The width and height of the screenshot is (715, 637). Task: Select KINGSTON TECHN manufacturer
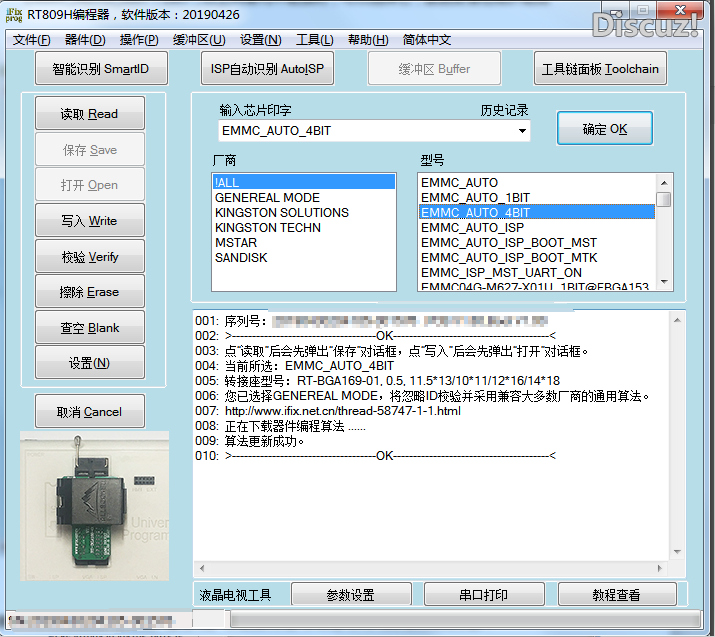pos(304,228)
